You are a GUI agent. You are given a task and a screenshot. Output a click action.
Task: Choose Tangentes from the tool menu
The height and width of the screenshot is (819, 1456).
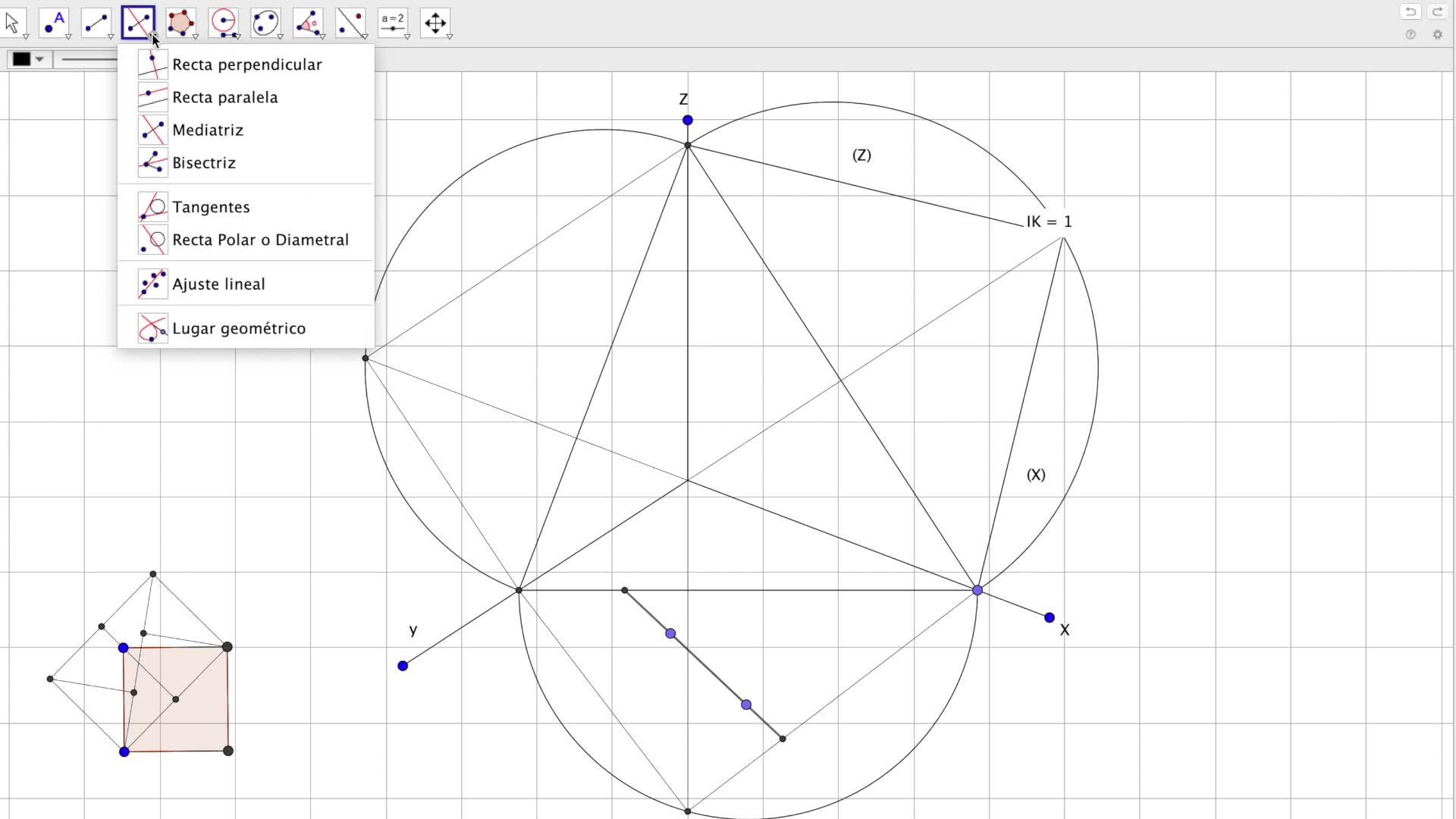pos(211,207)
